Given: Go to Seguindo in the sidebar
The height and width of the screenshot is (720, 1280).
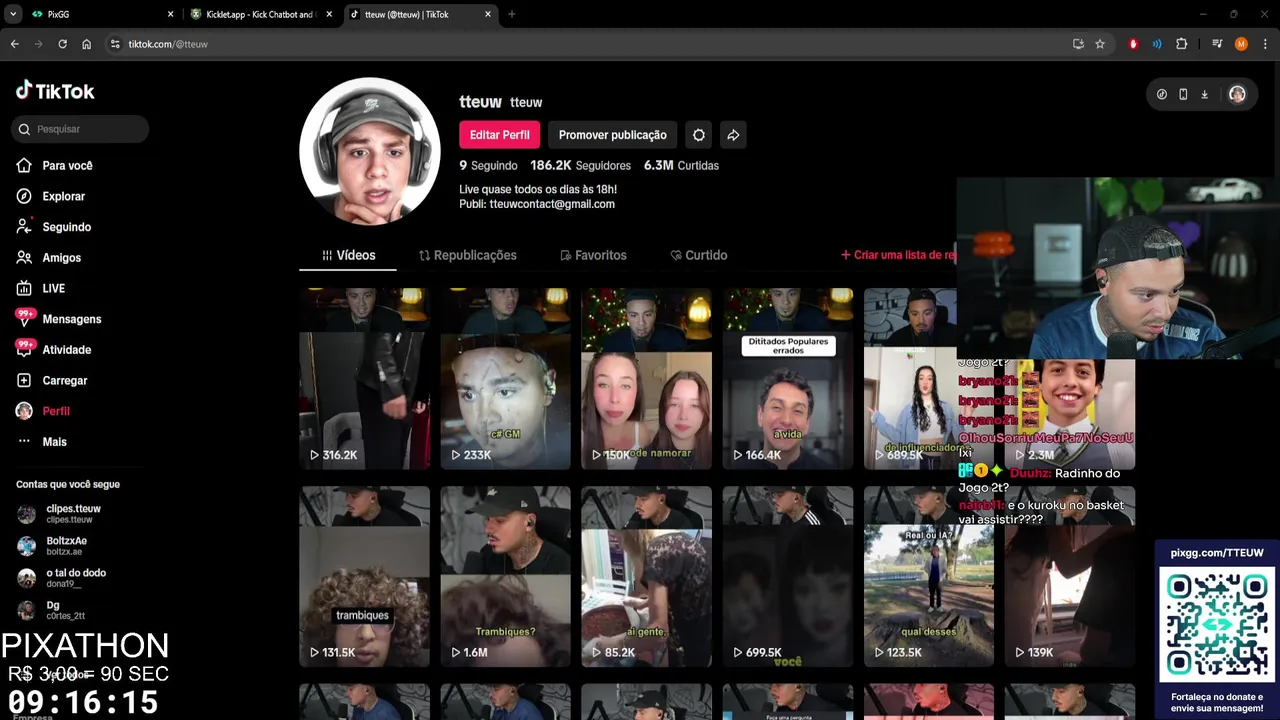Looking at the screenshot, I should tap(54, 227).
